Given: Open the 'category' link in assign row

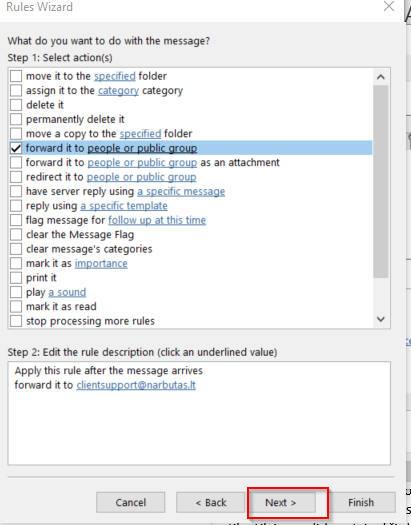Looking at the screenshot, I should coord(118,91).
